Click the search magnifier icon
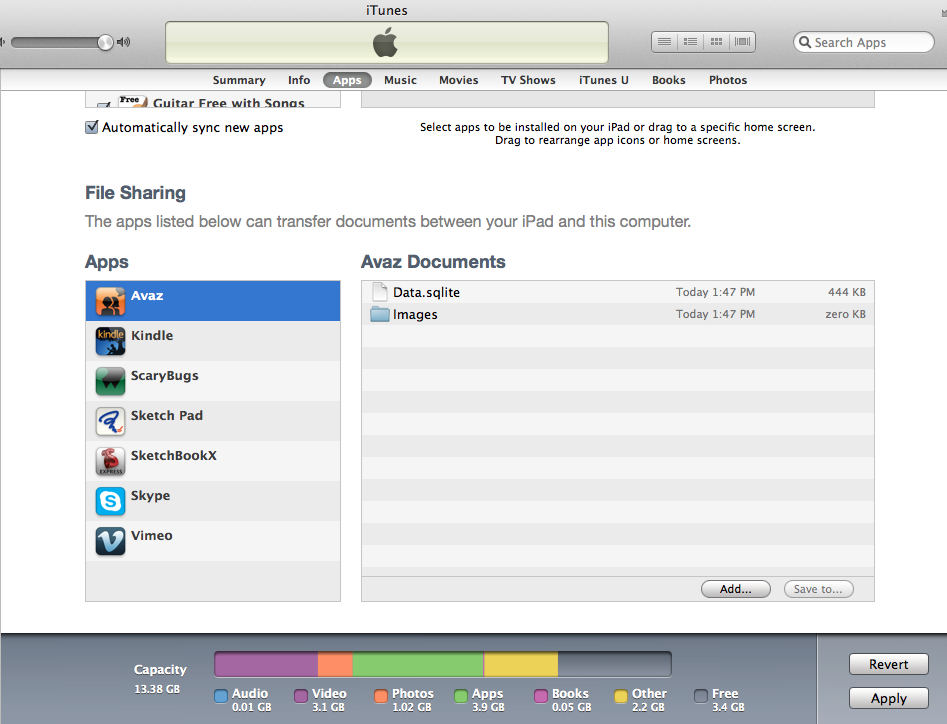Image resolution: width=947 pixels, height=724 pixels. tap(804, 42)
